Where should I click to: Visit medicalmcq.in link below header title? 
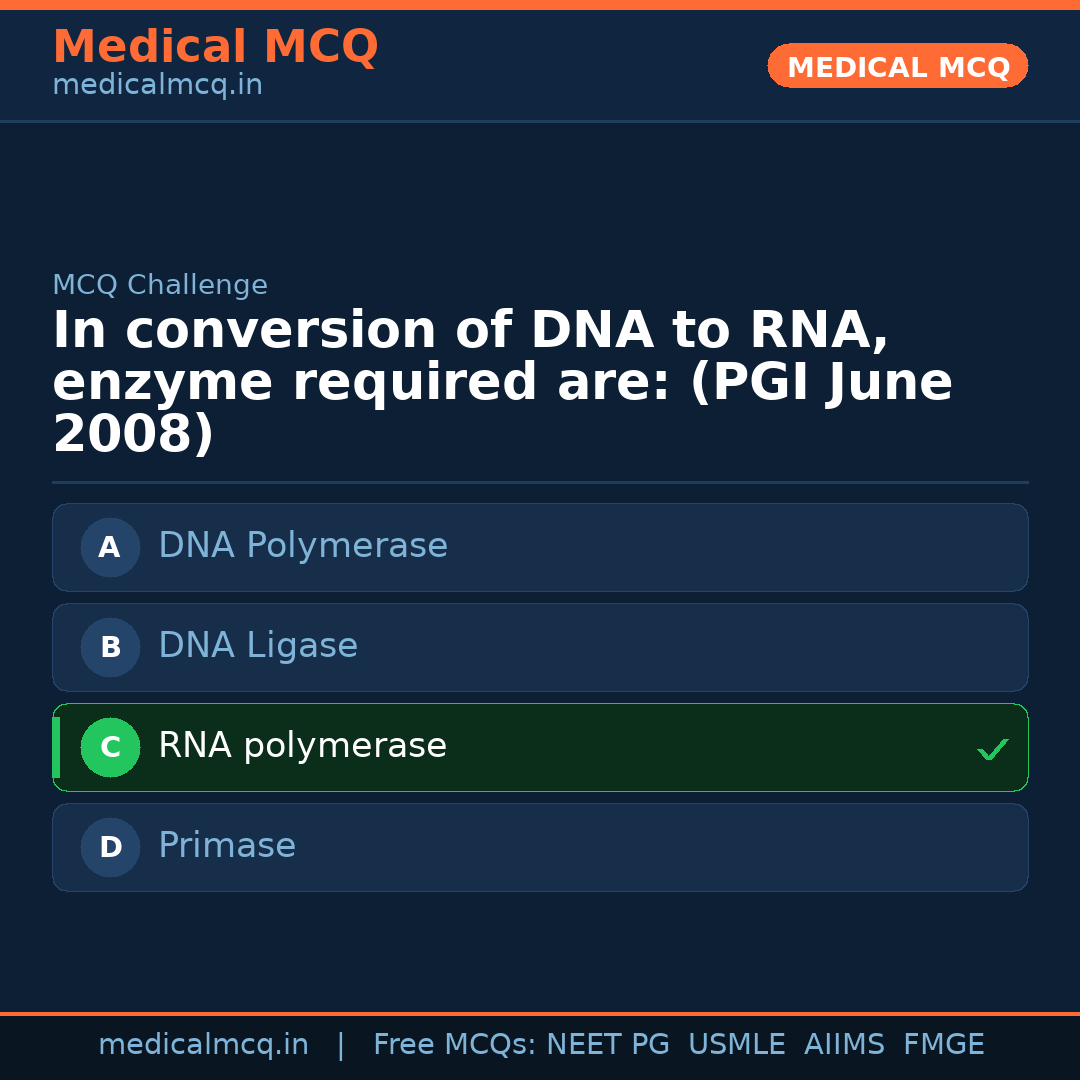pyautogui.click(x=157, y=85)
